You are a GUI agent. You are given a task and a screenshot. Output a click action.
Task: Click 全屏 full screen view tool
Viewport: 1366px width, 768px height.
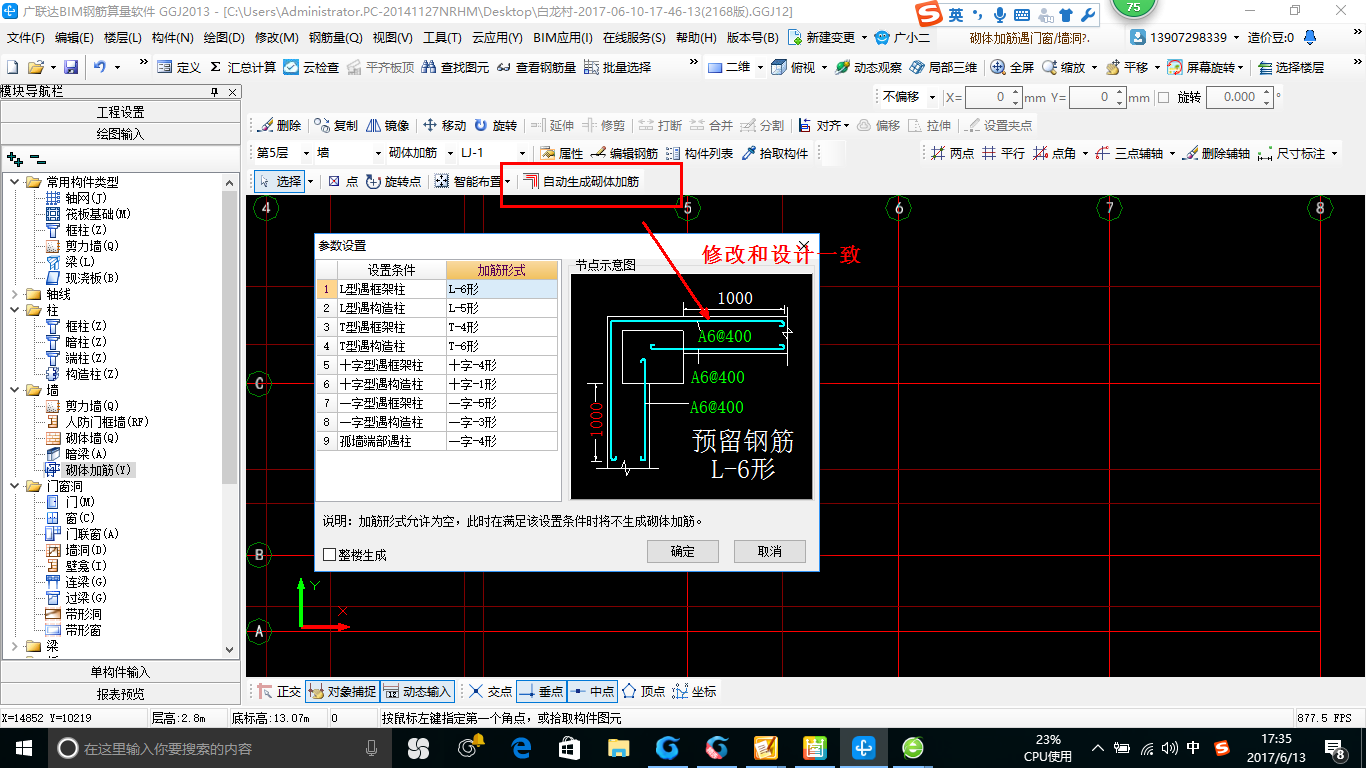pos(1012,67)
